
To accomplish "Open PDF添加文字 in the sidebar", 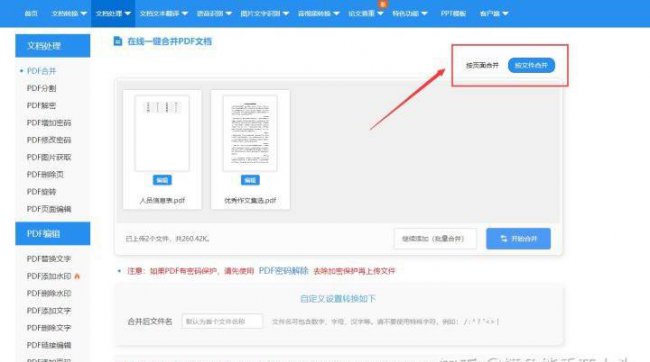I will pyautogui.click(x=49, y=311).
